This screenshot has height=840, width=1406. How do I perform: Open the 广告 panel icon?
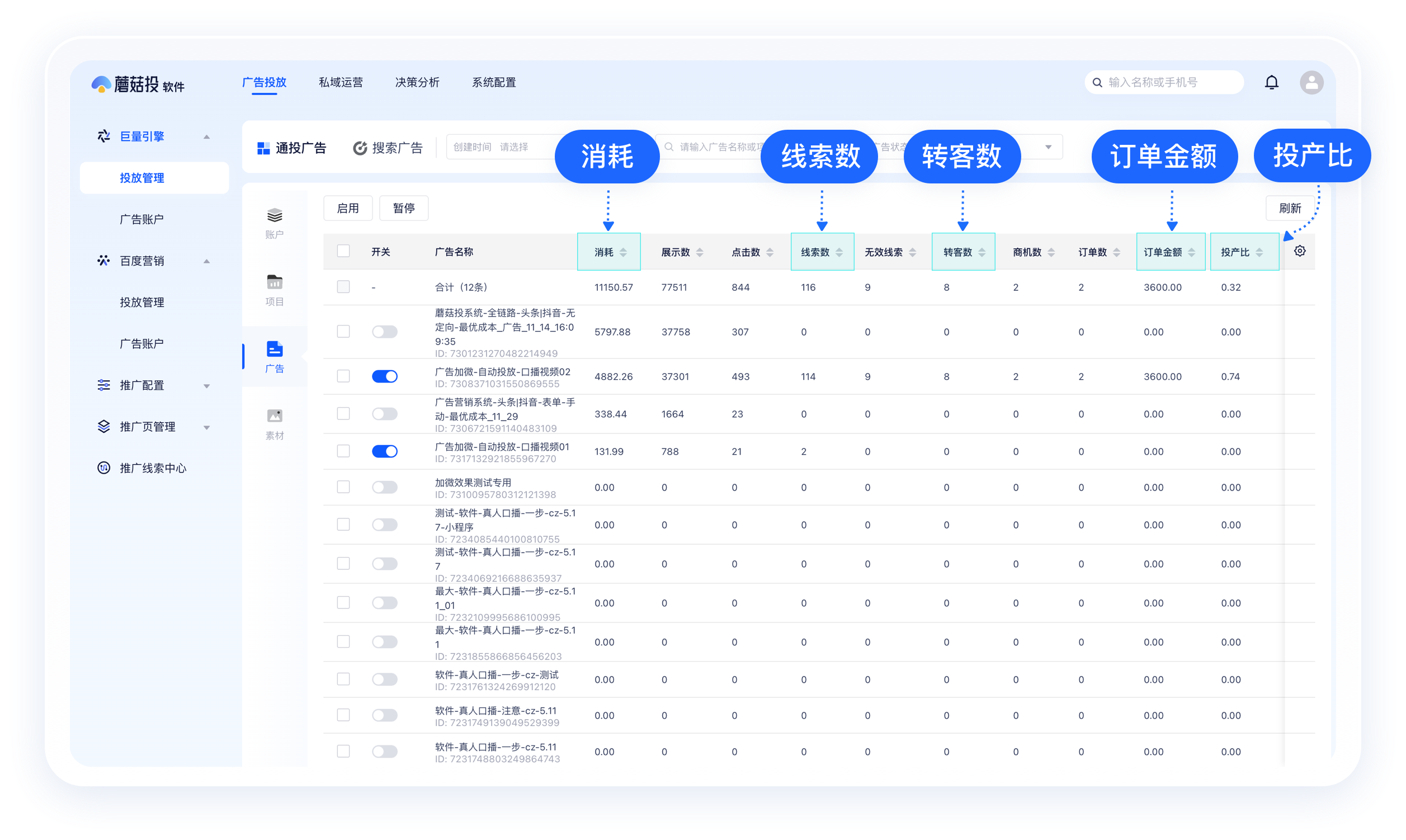274,356
